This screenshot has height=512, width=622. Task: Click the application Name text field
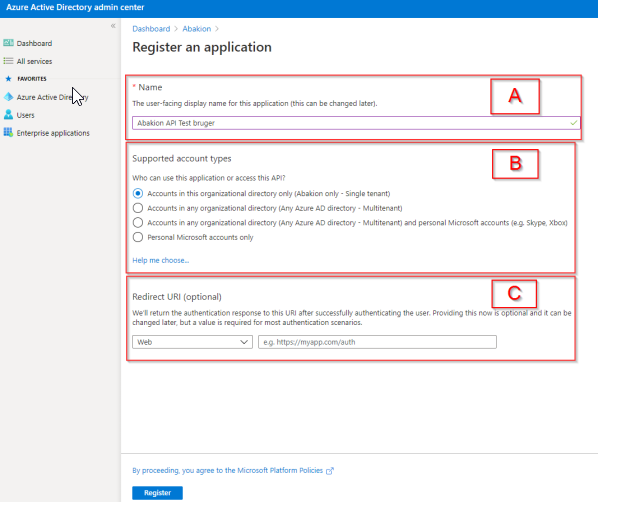coord(350,123)
